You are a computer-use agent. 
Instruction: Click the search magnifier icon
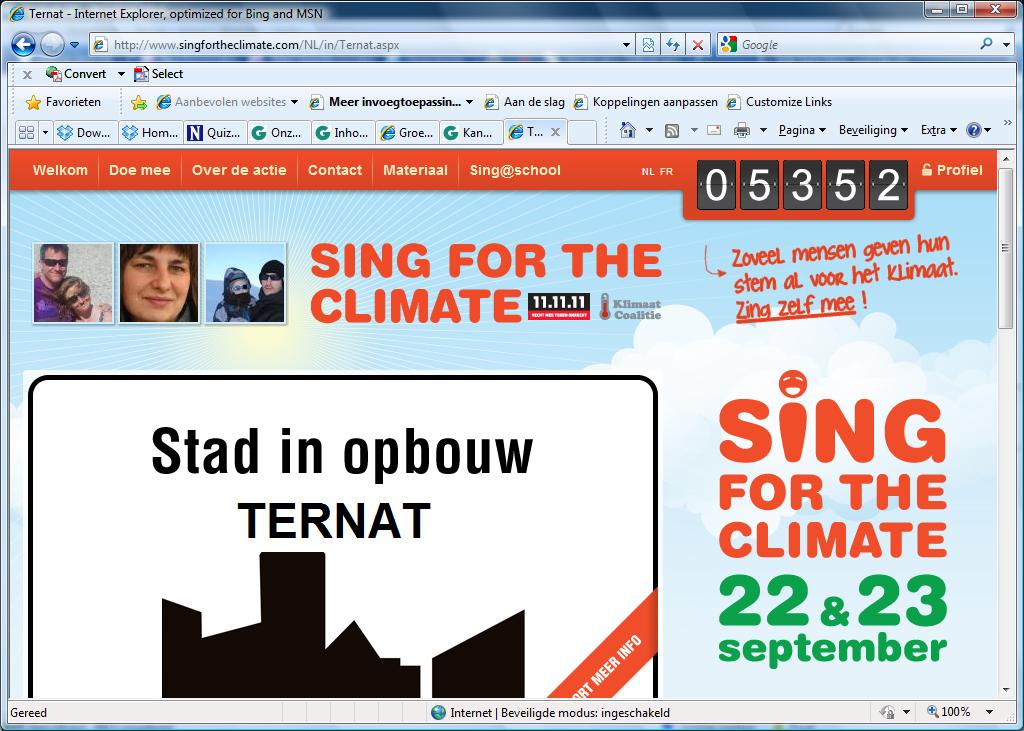pyautogui.click(x=986, y=44)
